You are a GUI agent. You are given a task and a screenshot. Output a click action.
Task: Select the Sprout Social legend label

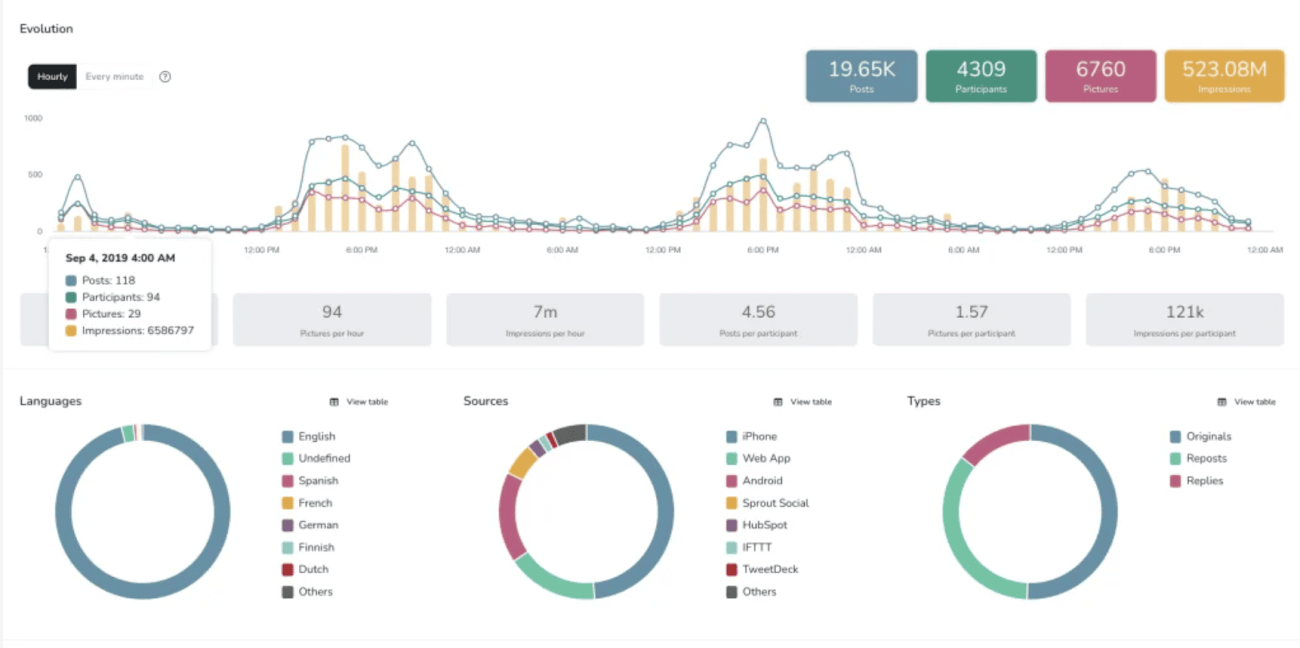[776, 503]
